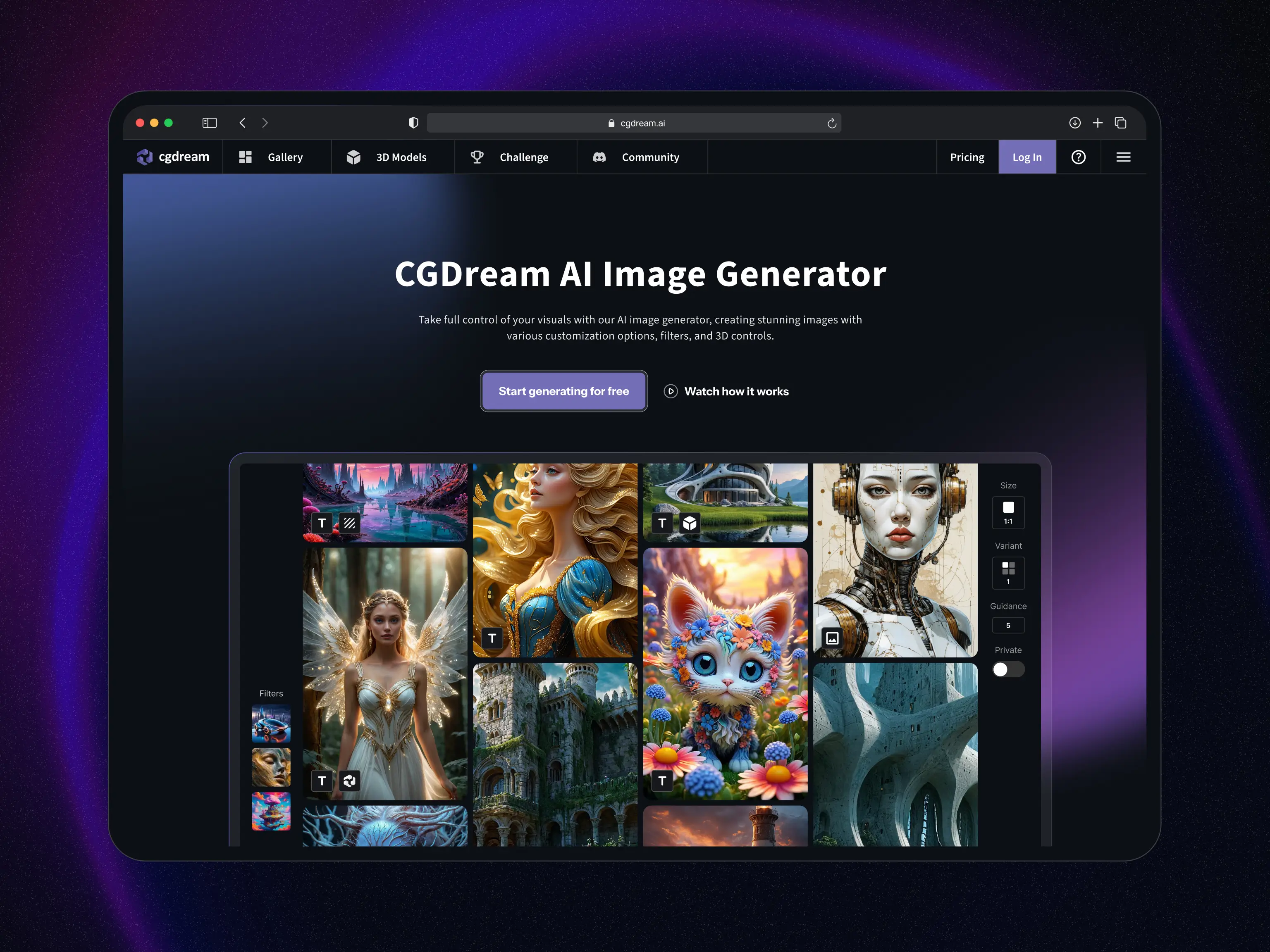The height and width of the screenshot is (952, 1270).
Task: Click the logo badge icon on the fairy image
Action: tap(349, 781)
